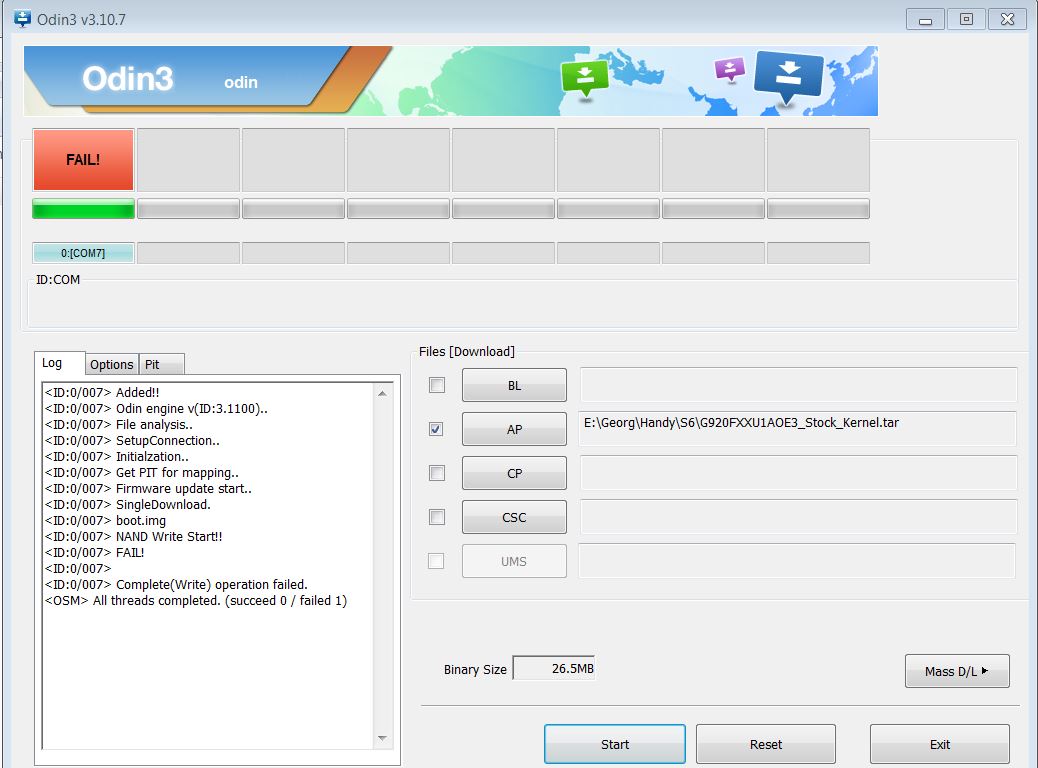Click the CSC file browse button

coord(514,517)
